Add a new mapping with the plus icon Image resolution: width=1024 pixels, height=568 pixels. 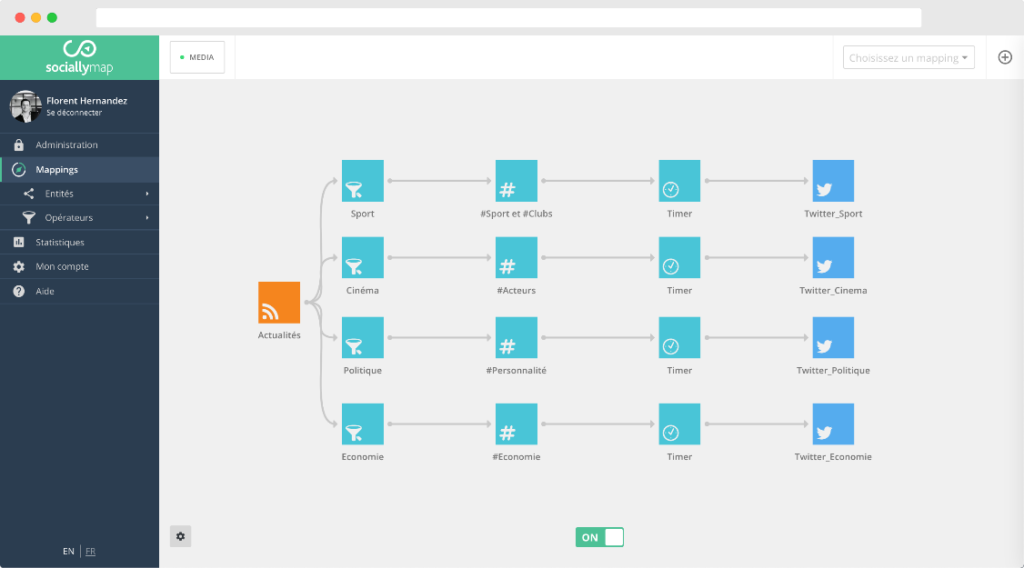point(1004,57)
